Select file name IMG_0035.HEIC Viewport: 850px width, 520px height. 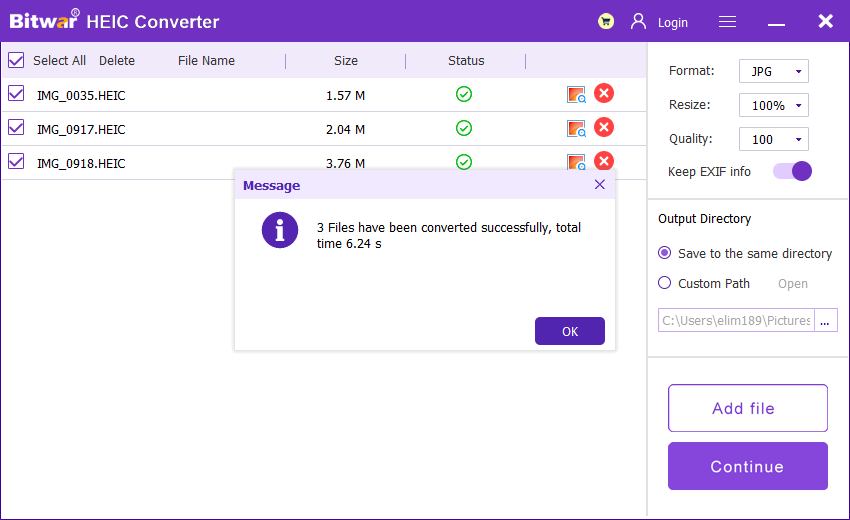[81, 95]
